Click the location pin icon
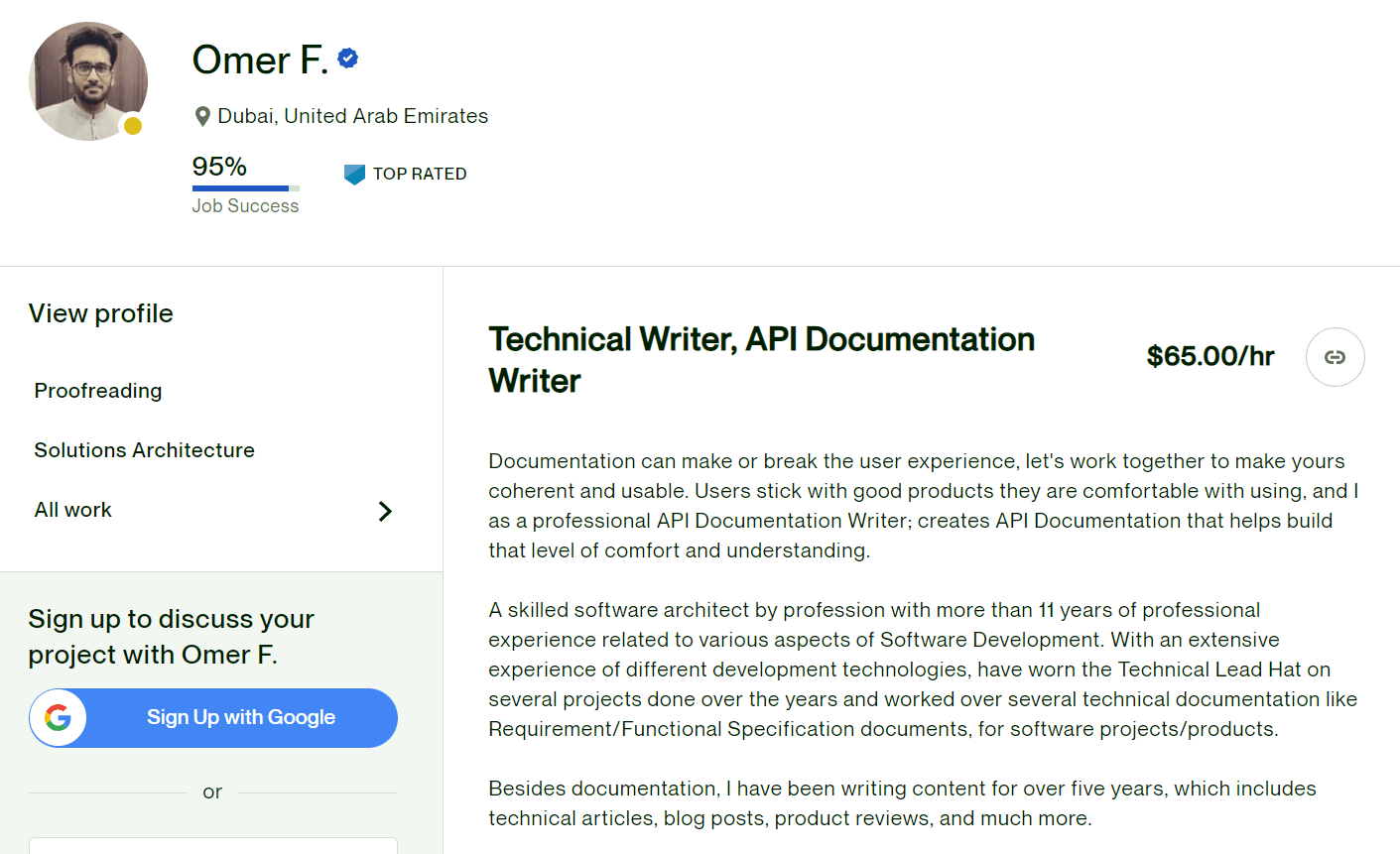1400x854 pixels. click(202, 117)
